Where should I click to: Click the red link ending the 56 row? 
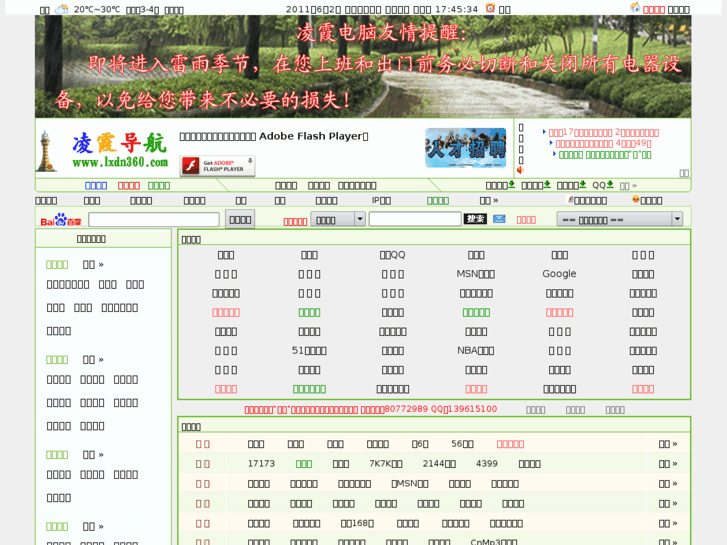click(x=510, y=444)
